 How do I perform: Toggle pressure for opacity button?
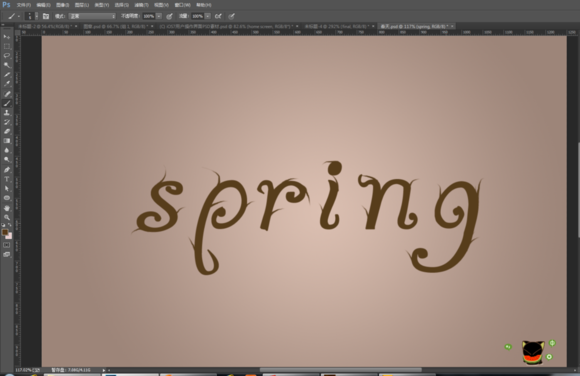tap(169, 16)
